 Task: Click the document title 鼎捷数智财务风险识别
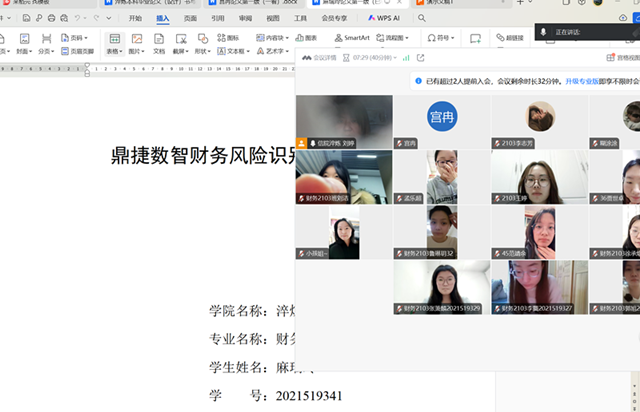tap(203, 156)
